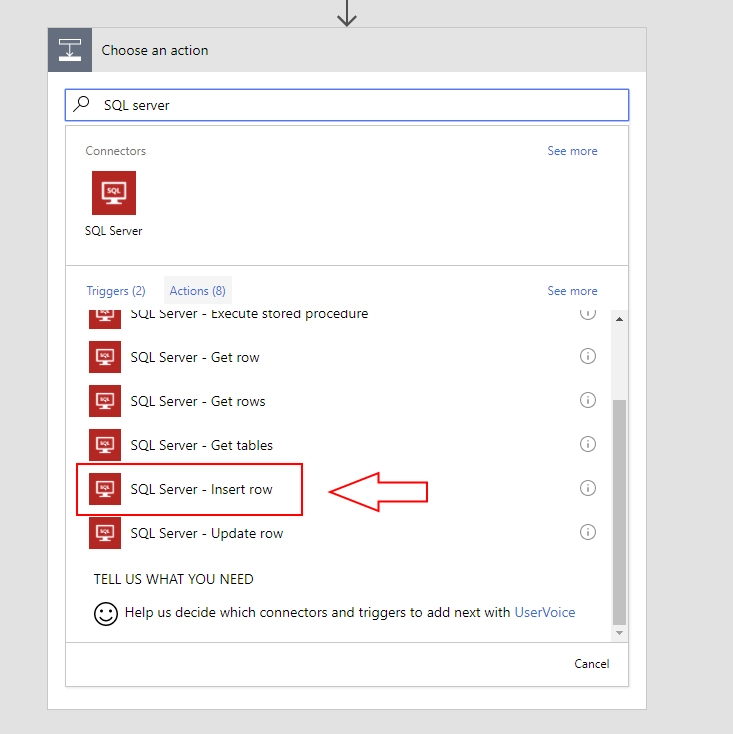Click See more next to Connectors

tap(572, 151)
